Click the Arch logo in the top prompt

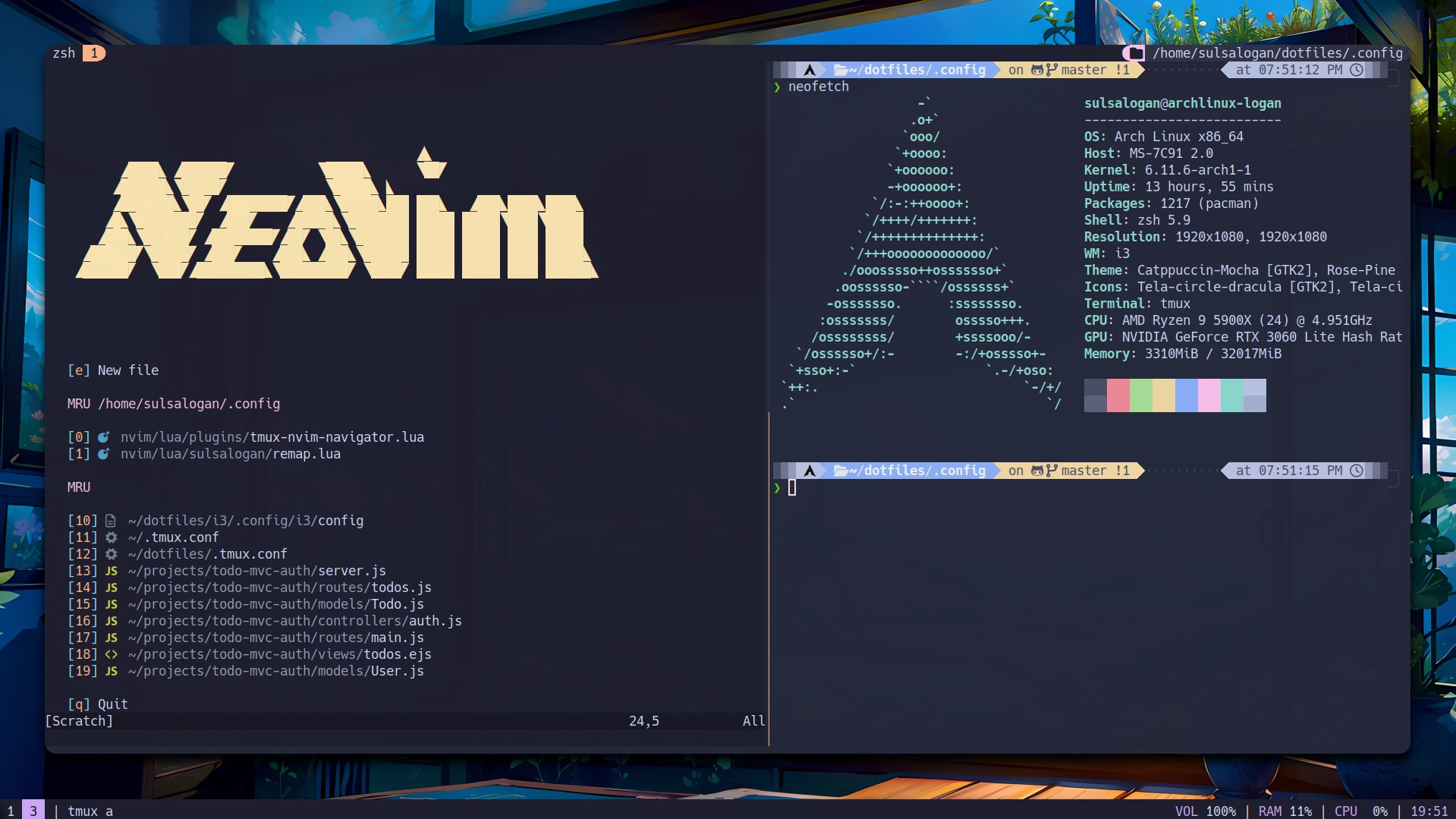pyautogui.click(x=810, y=70)
